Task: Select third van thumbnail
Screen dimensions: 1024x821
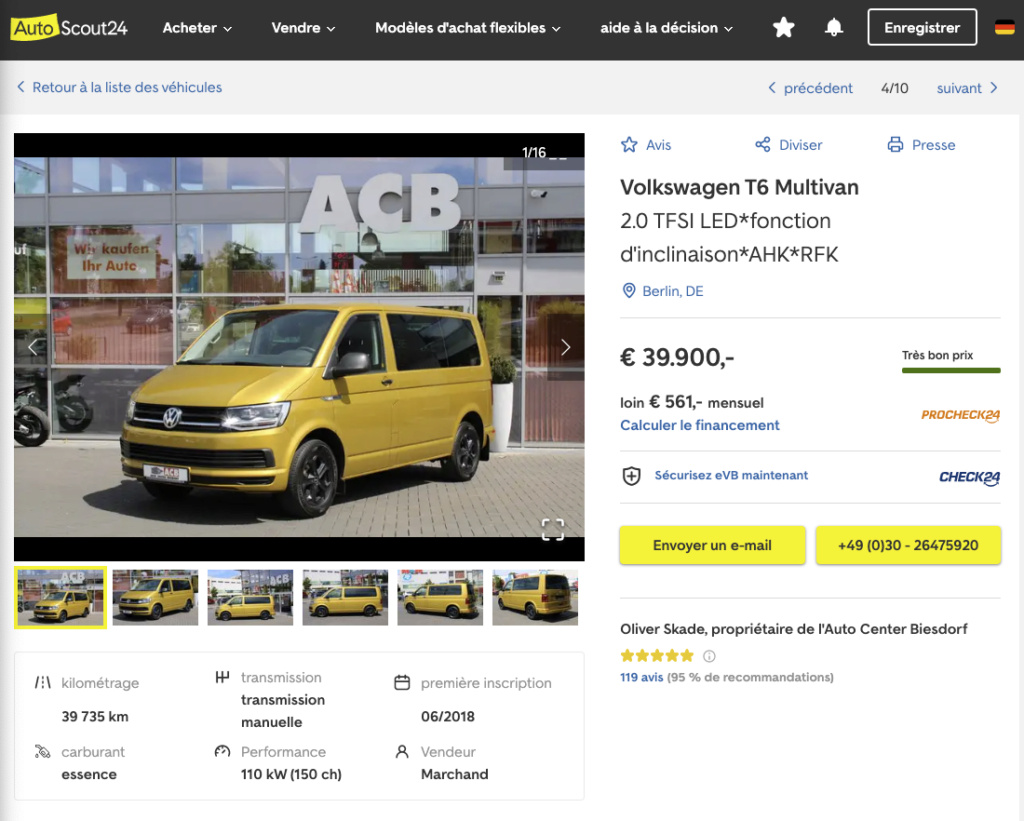Action: (x=250, y=598)
